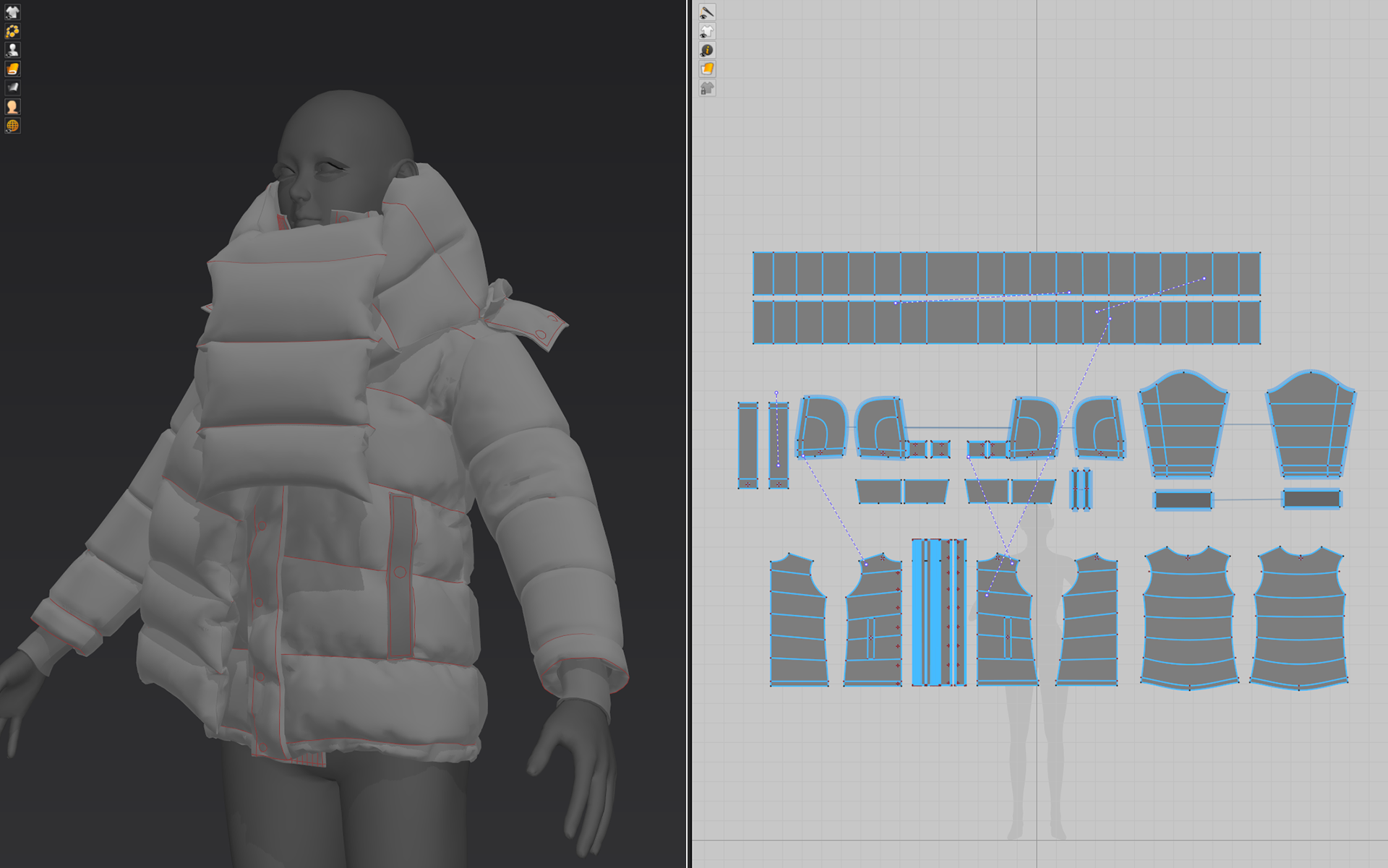Click the orange arrangement points icon
This screenshot has width=1388, height=868.
(12, 31)
